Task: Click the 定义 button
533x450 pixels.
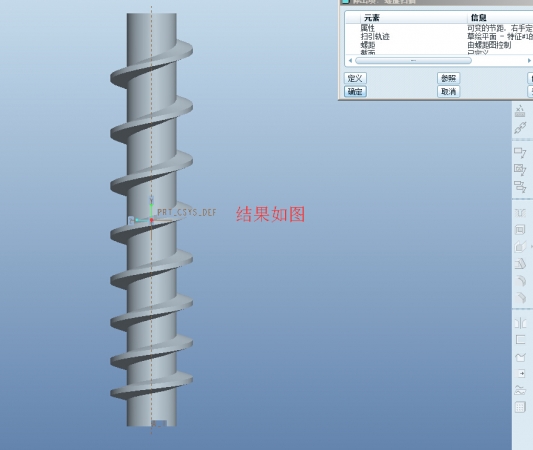Action: 355,78
